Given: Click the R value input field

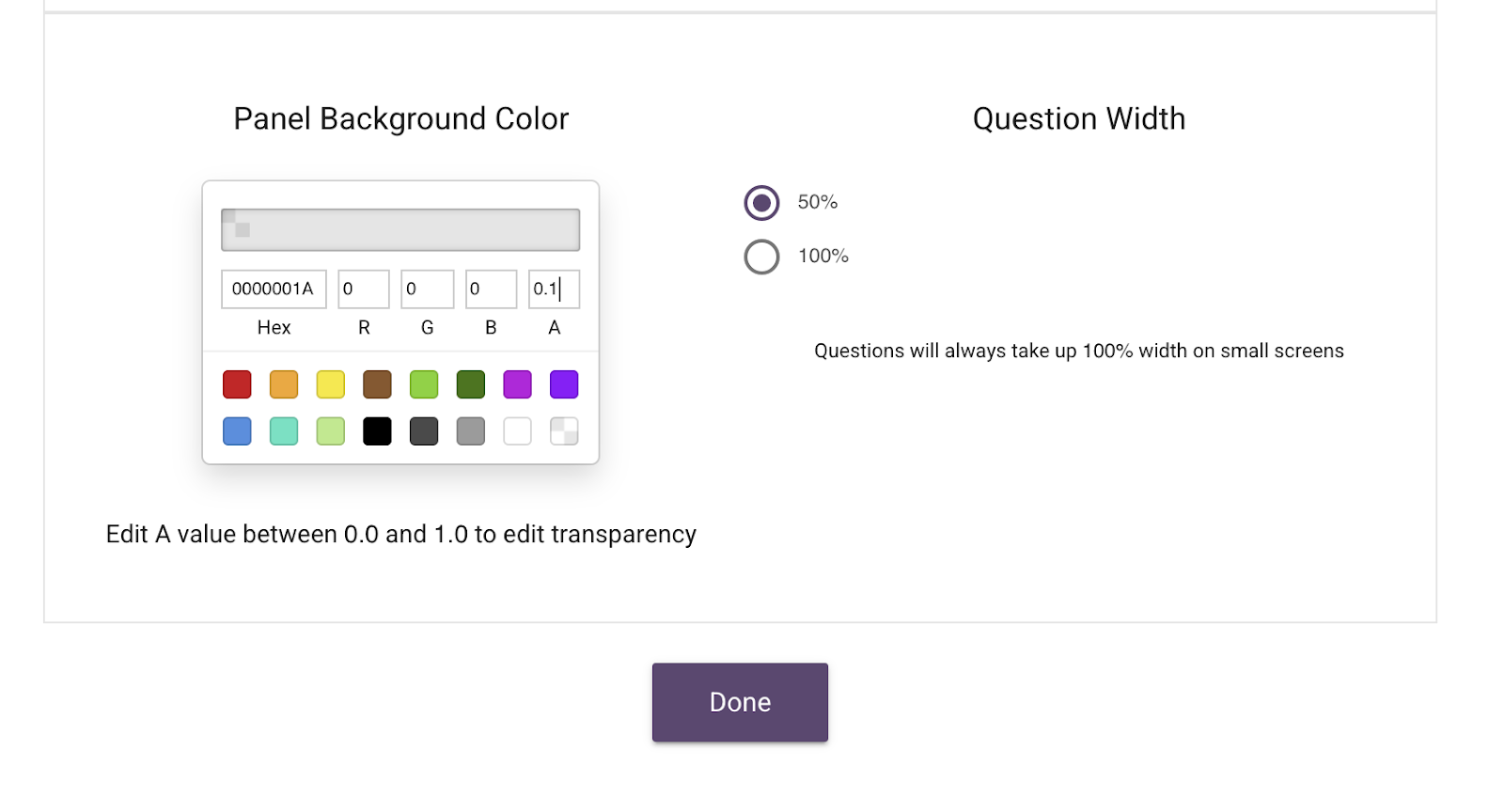Looking at the screenshot, I should [x=364, y=289].
